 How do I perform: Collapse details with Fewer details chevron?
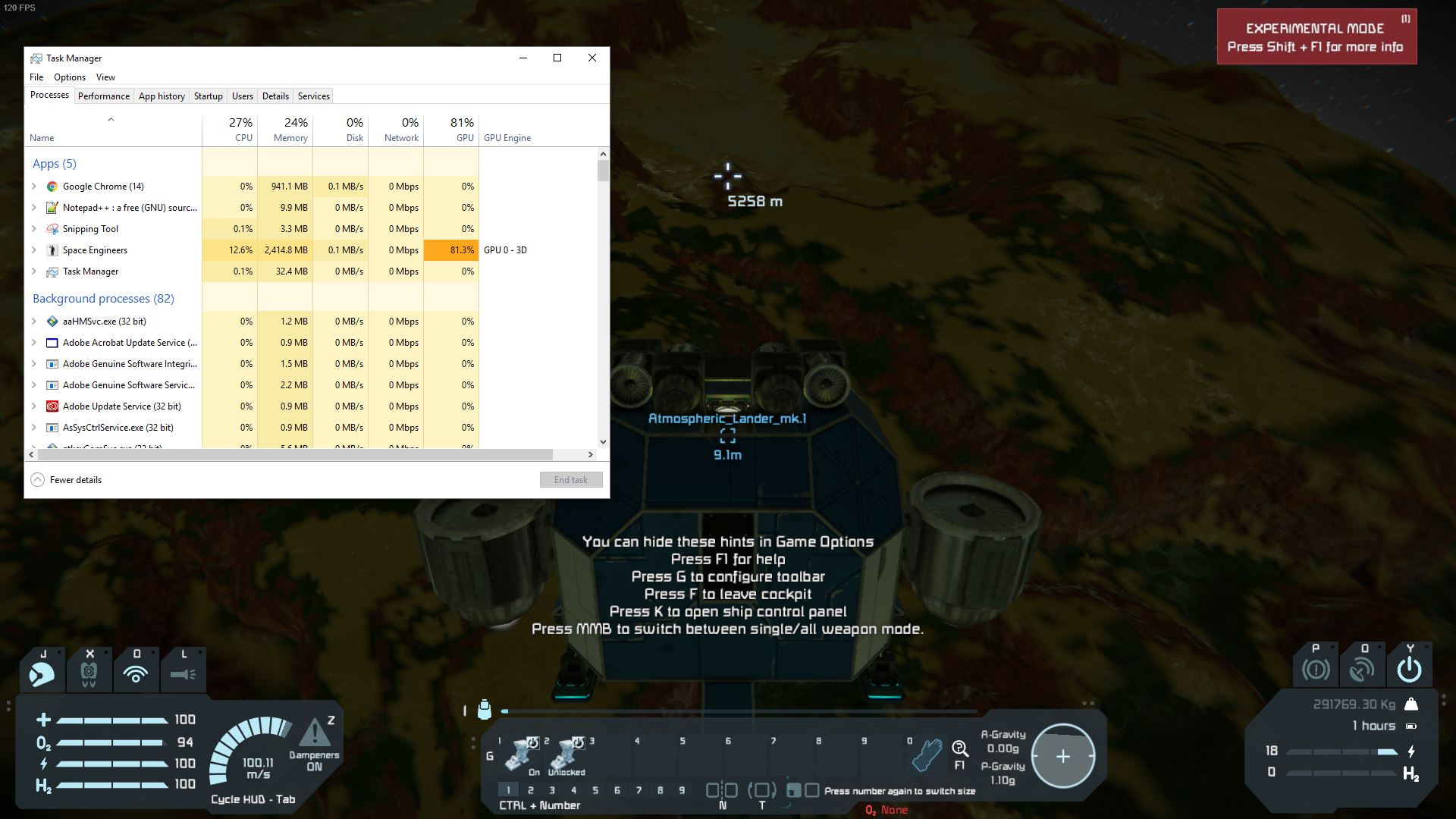click(37, 480)
